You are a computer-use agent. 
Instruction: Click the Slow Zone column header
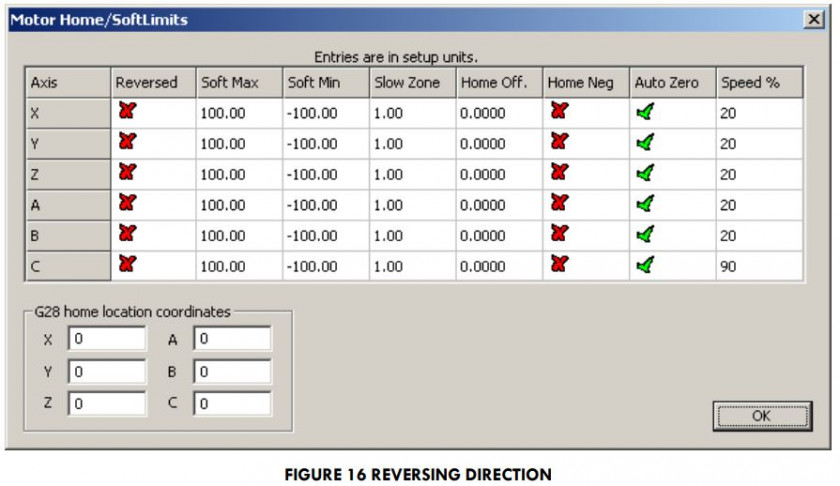pos(412,83)
